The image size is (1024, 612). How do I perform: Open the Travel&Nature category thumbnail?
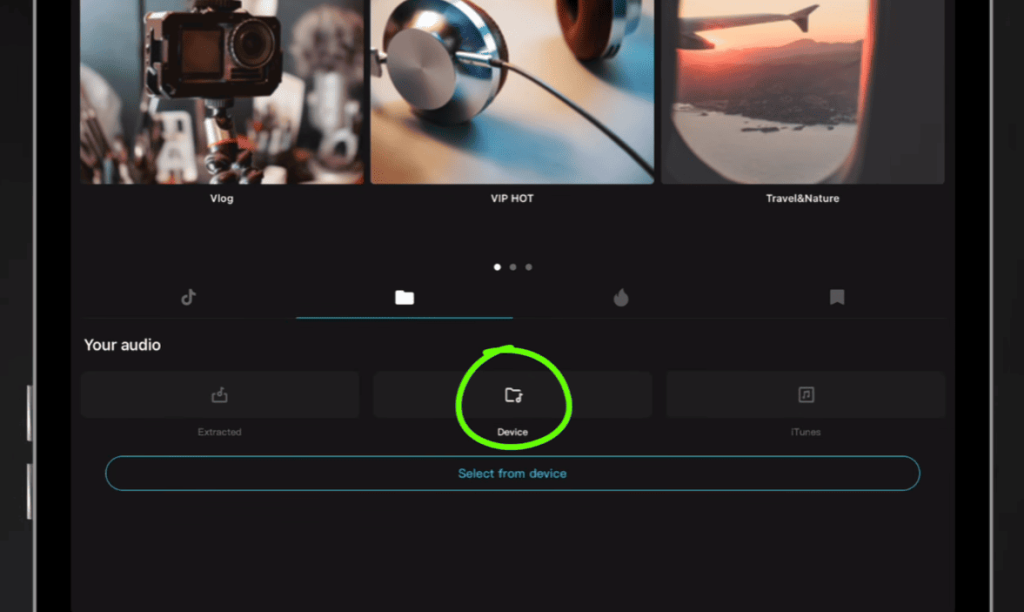[803, 92]
